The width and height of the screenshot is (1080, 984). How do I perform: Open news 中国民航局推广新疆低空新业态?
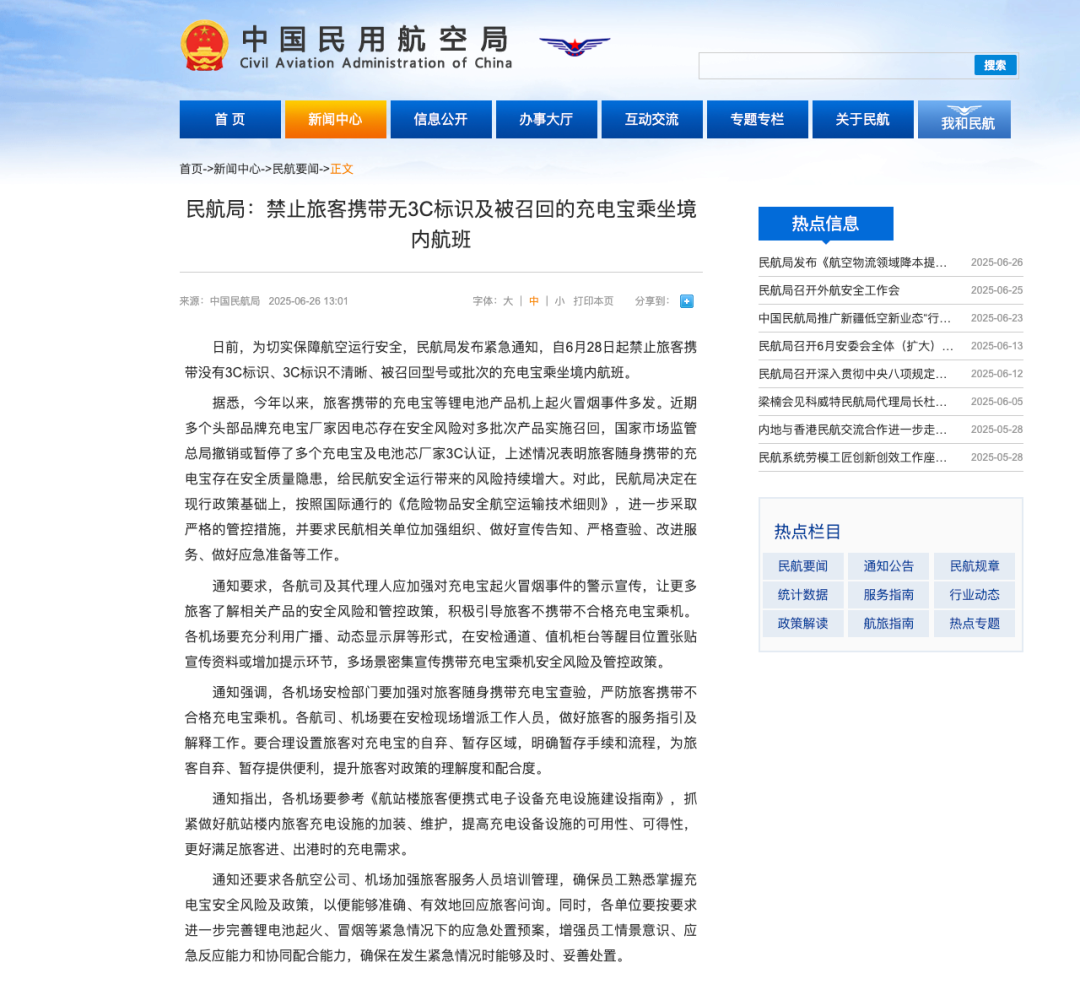pyautogui.click(x=854, y=318)
